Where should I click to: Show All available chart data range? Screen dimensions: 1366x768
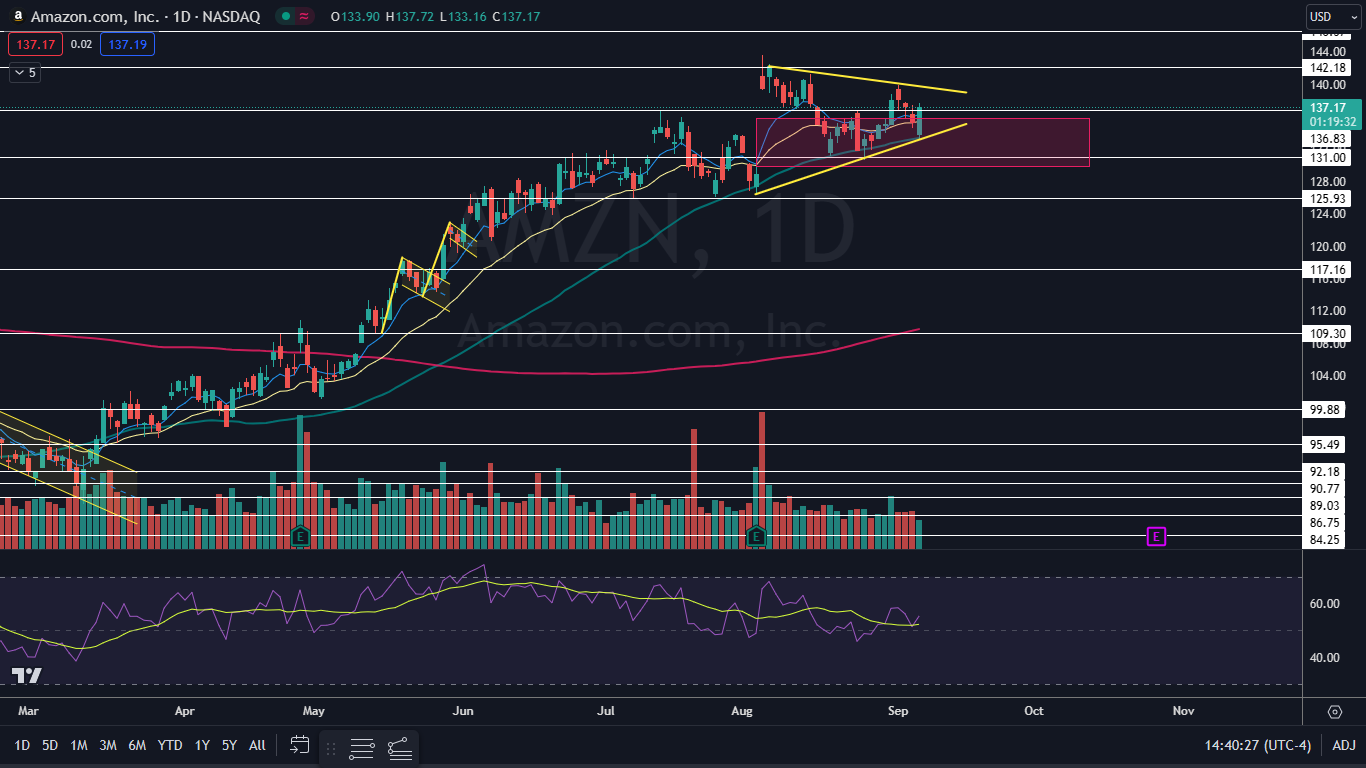(x=257, y=745)
